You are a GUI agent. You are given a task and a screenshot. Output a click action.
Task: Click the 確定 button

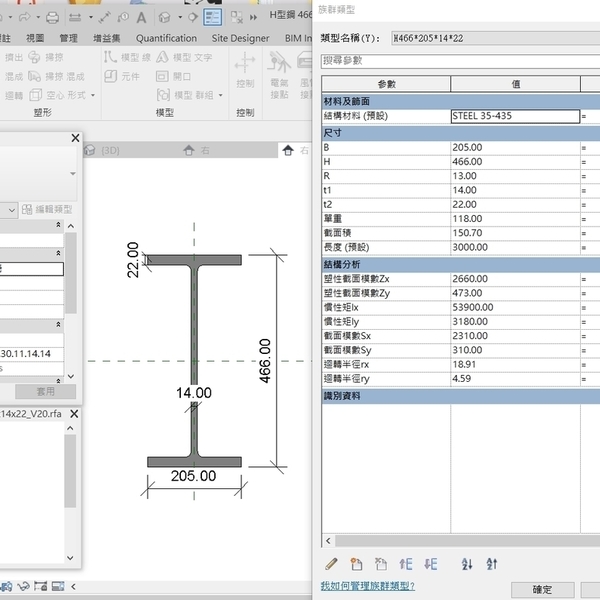pyautogui.click(x=541, y=589)
